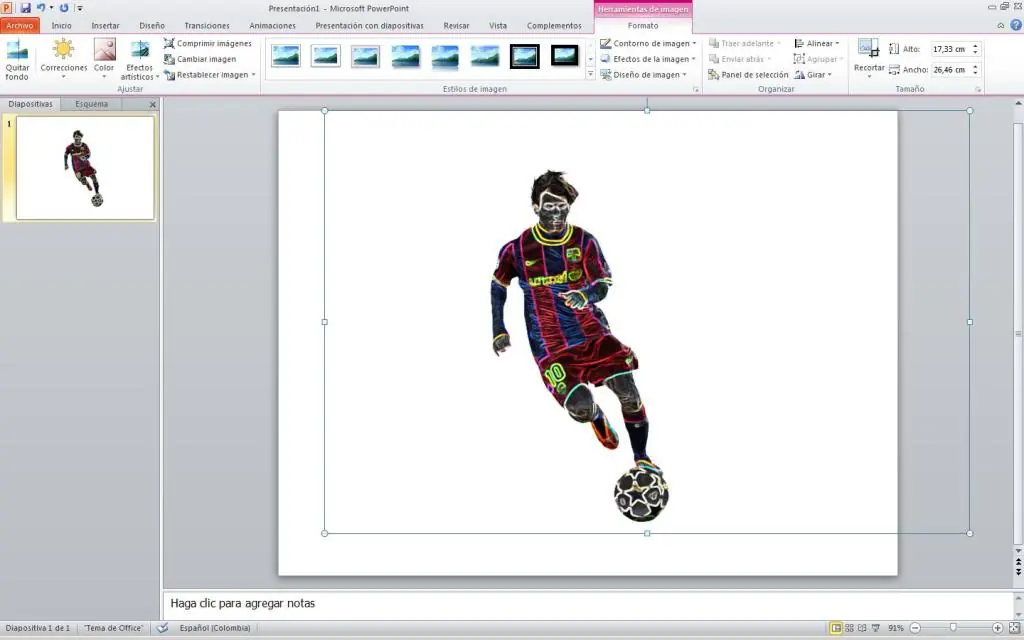Click the spell check icon in status bar

pyautogui.click(x=162, y=628)
